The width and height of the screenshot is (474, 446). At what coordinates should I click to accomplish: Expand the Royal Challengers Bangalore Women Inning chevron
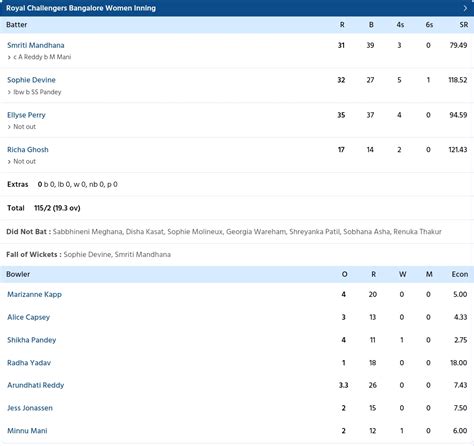tap(465, 8)
